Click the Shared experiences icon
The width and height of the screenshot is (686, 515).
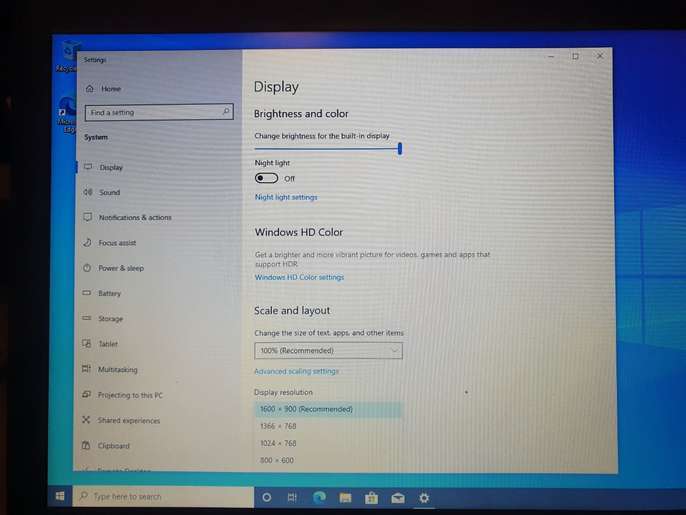[86, 420]
